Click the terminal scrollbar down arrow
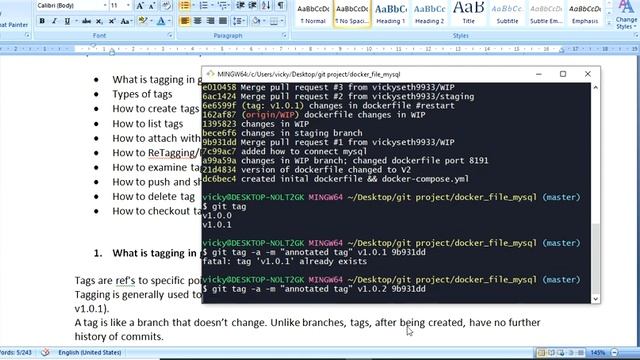Image resolution: width=640 pixels, height=360 pixels. pyautogui.click(x=596, y=299)
